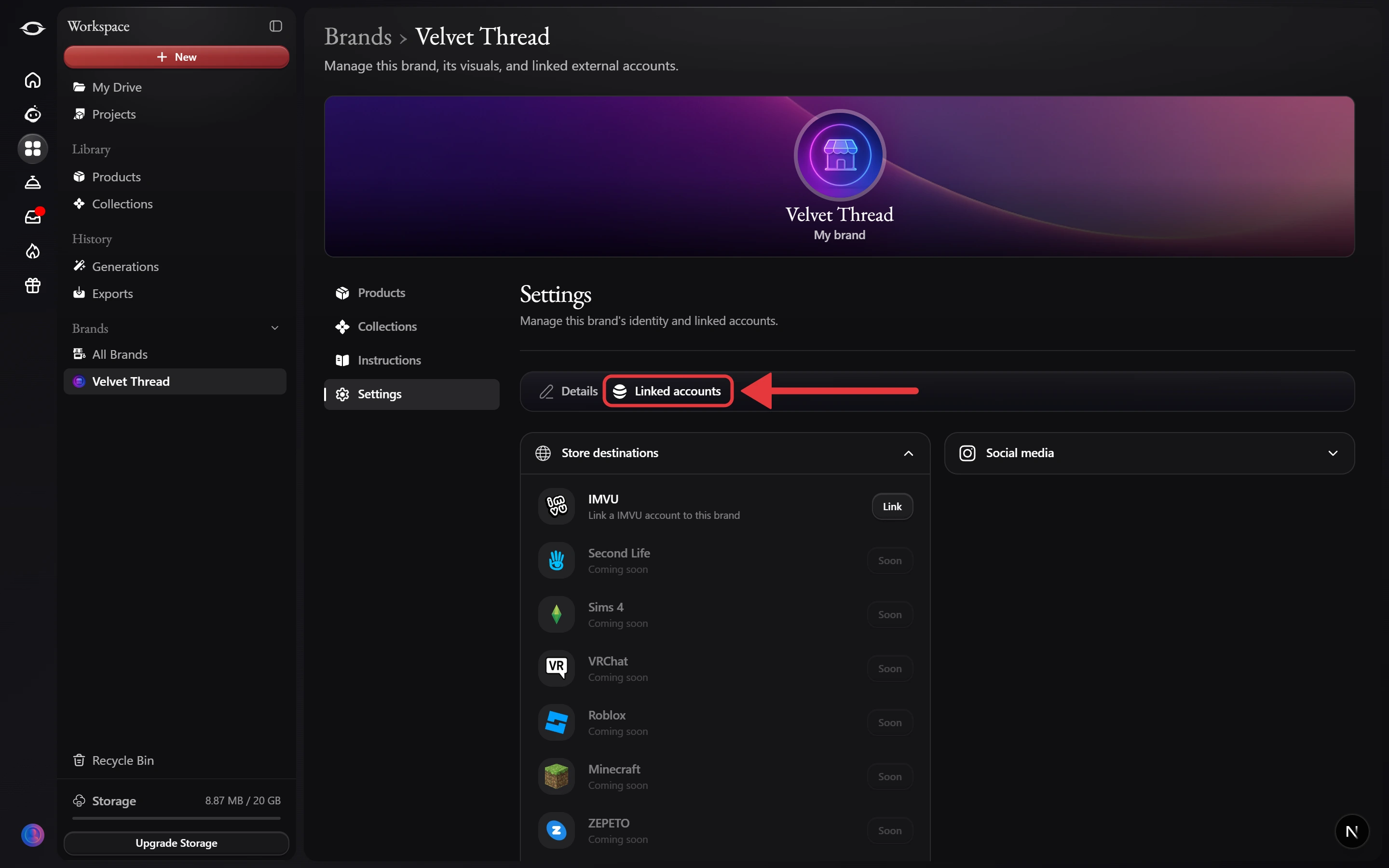Click the Minecraft grass block icon
Viewport: 1389px width, 868px height.
coord(556,776)
